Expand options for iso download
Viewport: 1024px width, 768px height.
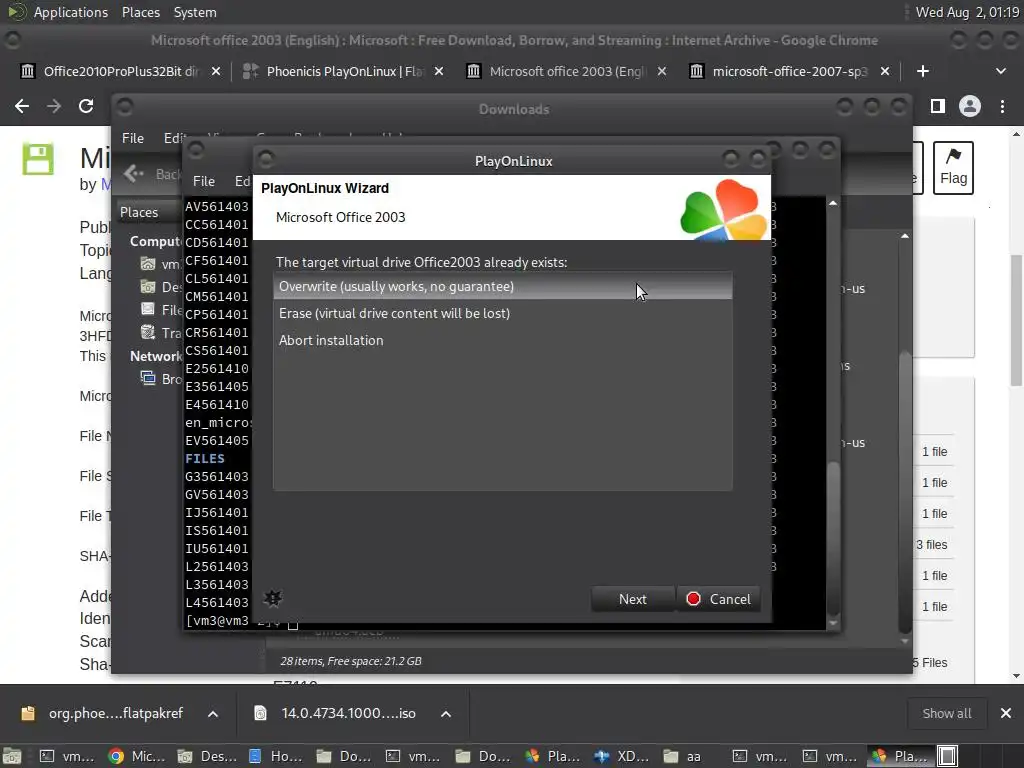446,714
